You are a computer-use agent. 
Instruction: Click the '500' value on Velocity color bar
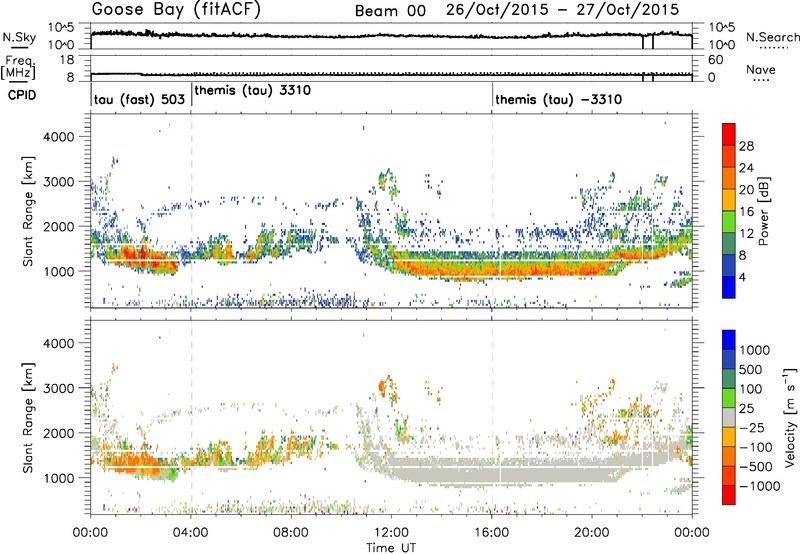752,369
